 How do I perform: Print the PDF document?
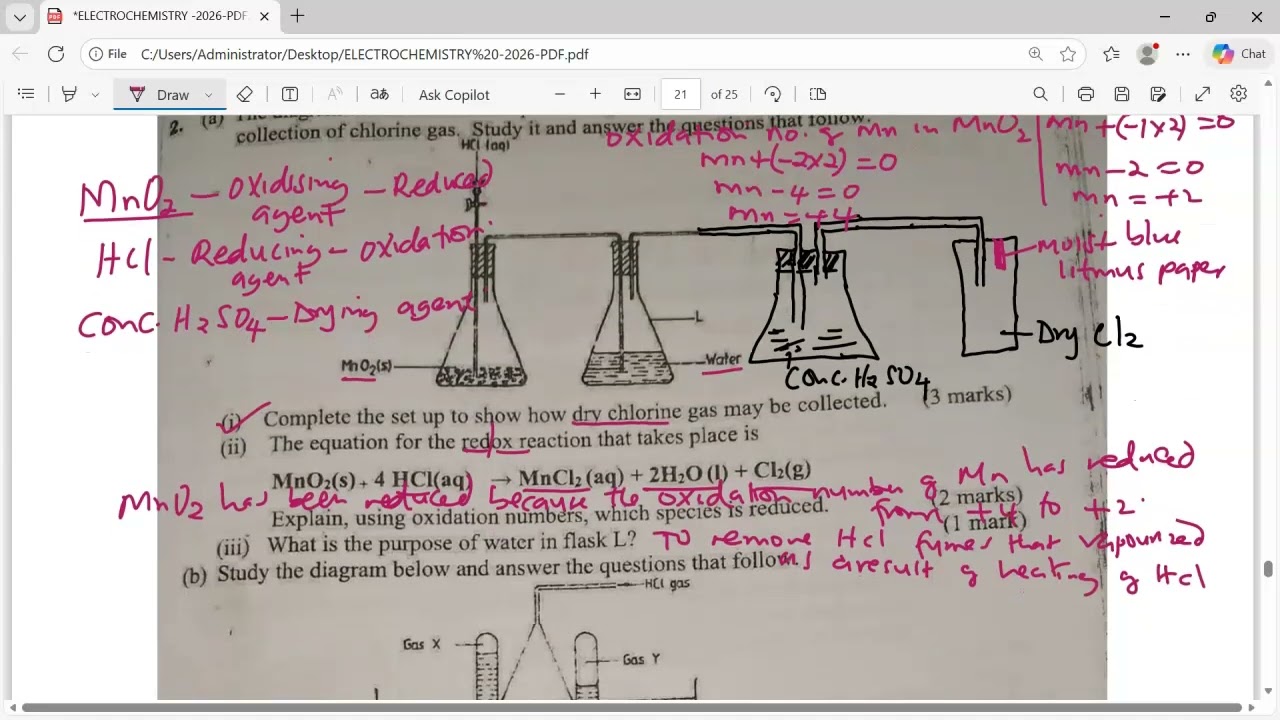pos(1086,94)
